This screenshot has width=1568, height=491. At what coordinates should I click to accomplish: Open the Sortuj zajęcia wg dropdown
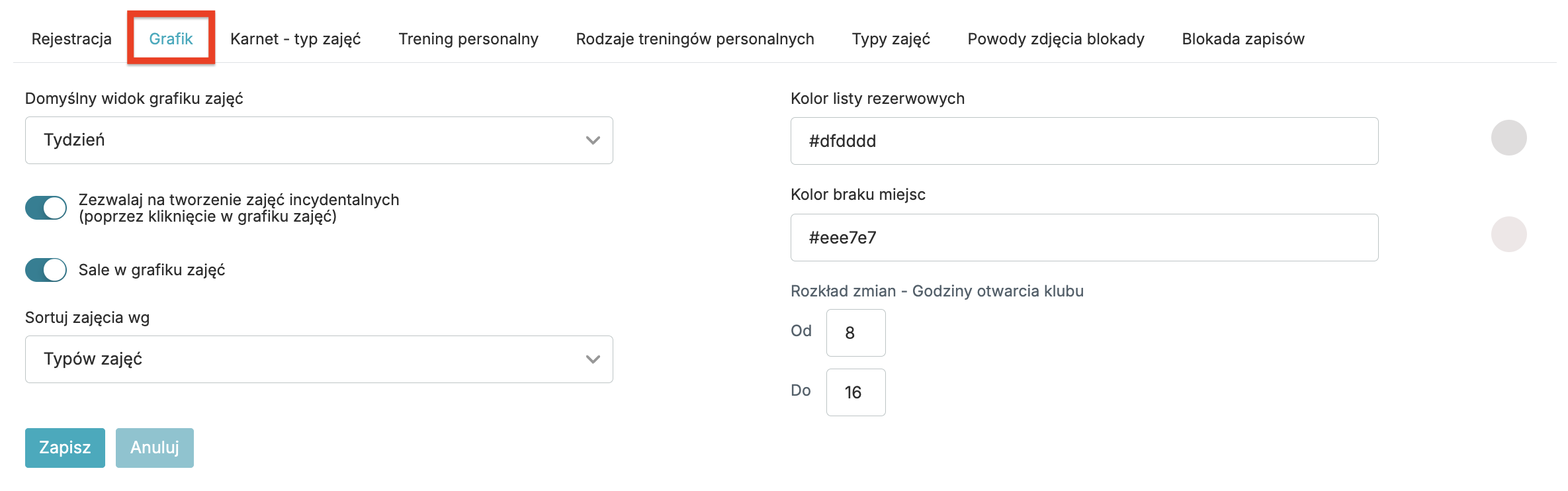pos(318,359)
